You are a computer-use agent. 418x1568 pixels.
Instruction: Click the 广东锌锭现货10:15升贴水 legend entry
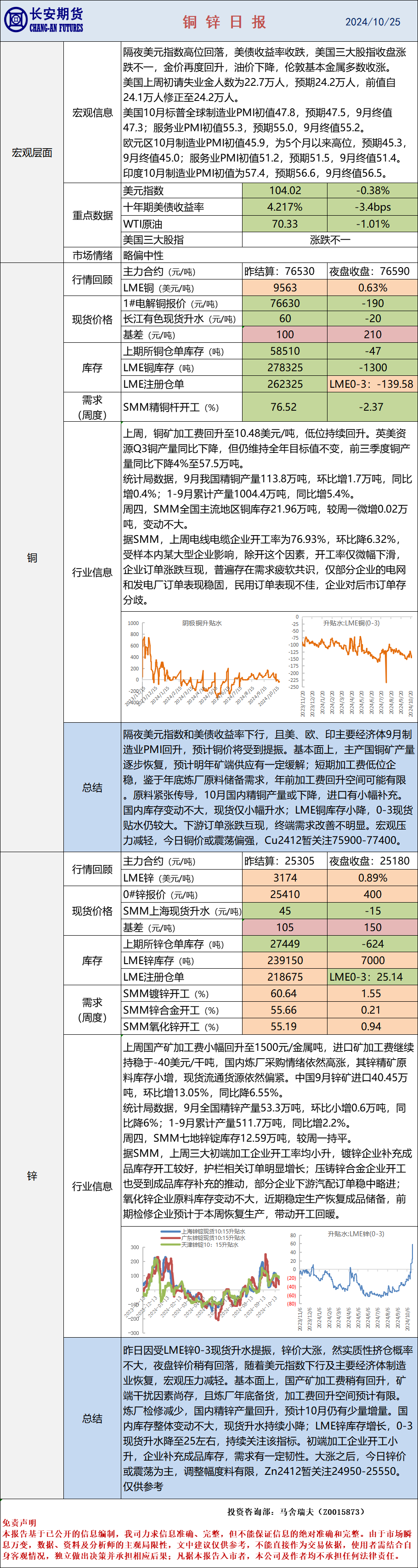pos(203,1238)
